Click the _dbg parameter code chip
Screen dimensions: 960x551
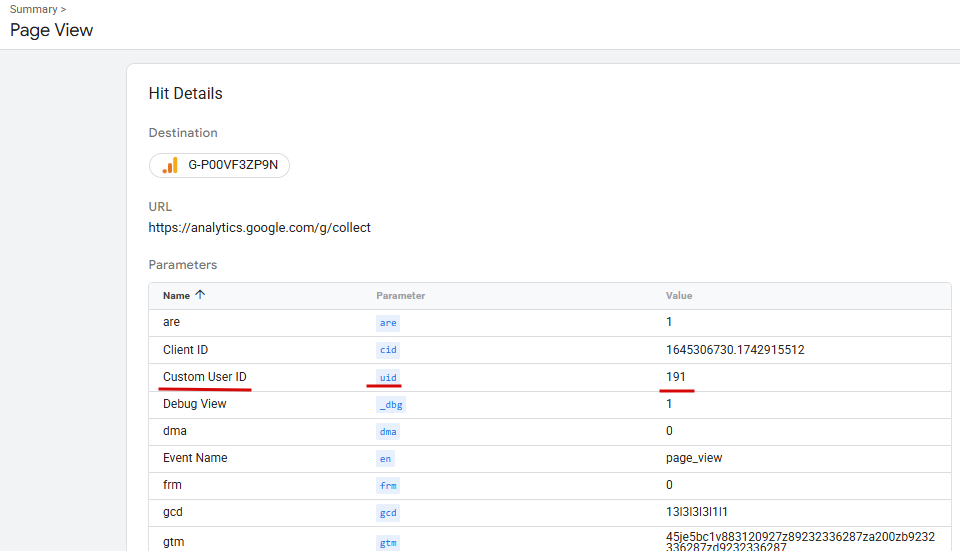(391, 404)
